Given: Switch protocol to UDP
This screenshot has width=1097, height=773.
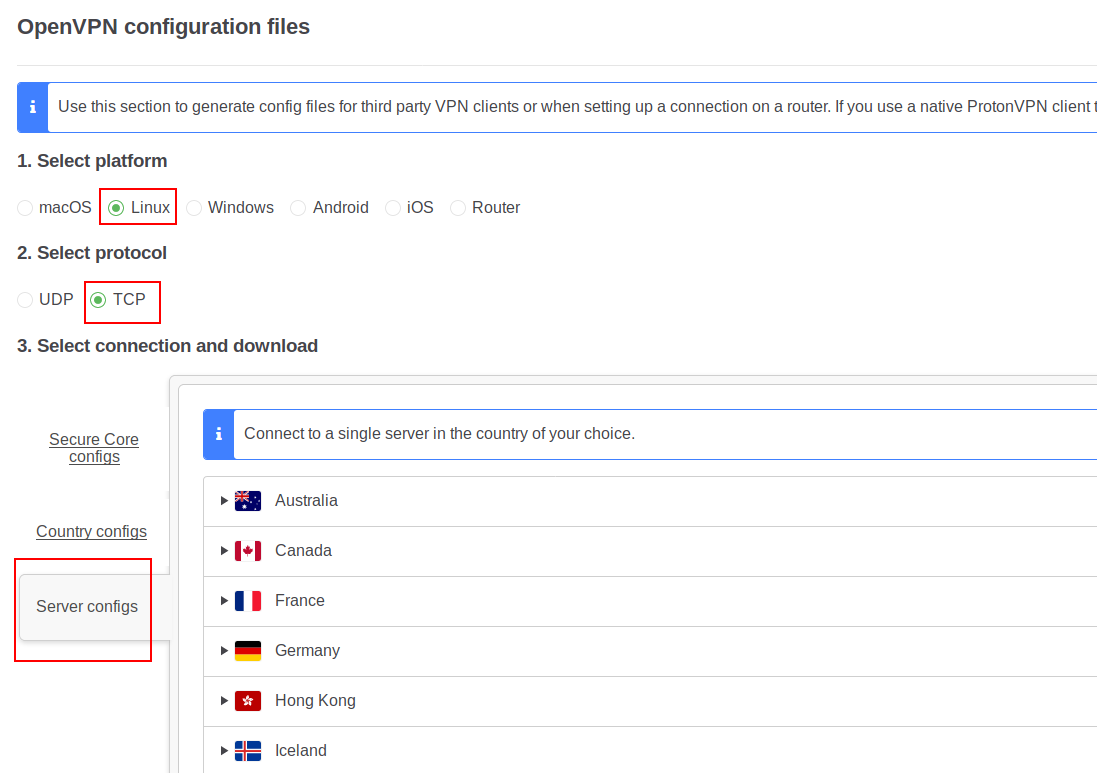Looking at the screenshot, I should click(x=25, y=300).
